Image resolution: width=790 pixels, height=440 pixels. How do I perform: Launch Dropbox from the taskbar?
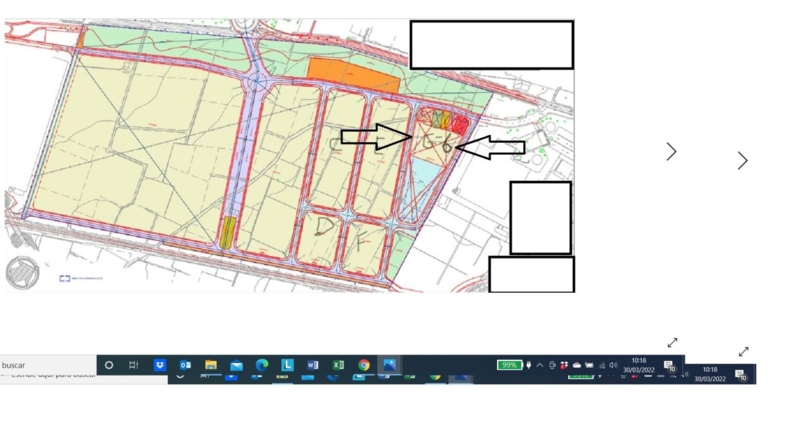160,365
